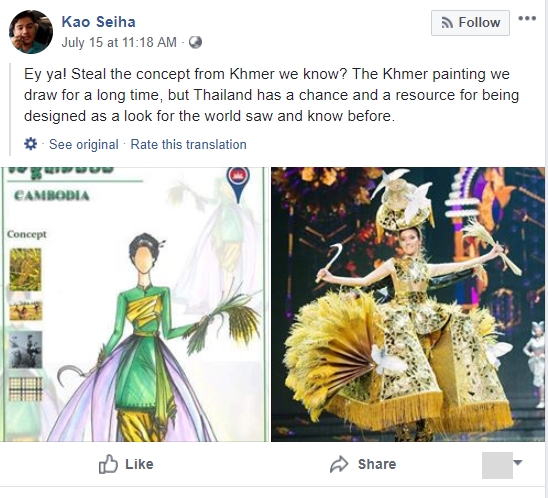Open the golden costume stage photo
This screenshot has width=548, height=498.
(408, 304)
